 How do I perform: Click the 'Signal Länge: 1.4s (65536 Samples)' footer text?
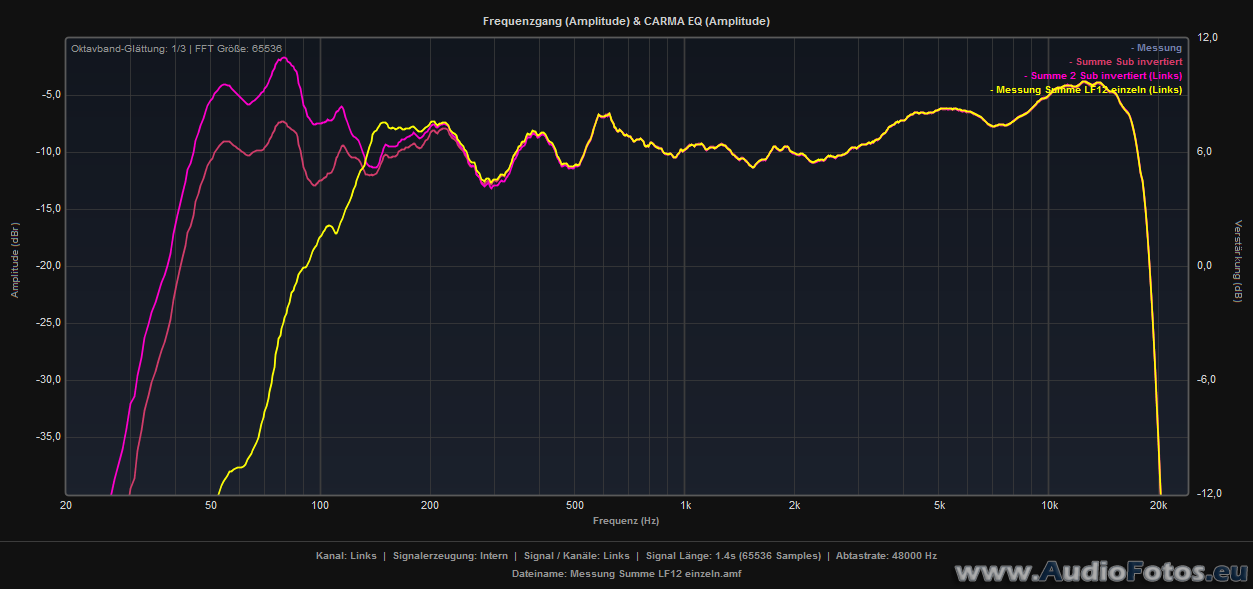coord(733,556)
